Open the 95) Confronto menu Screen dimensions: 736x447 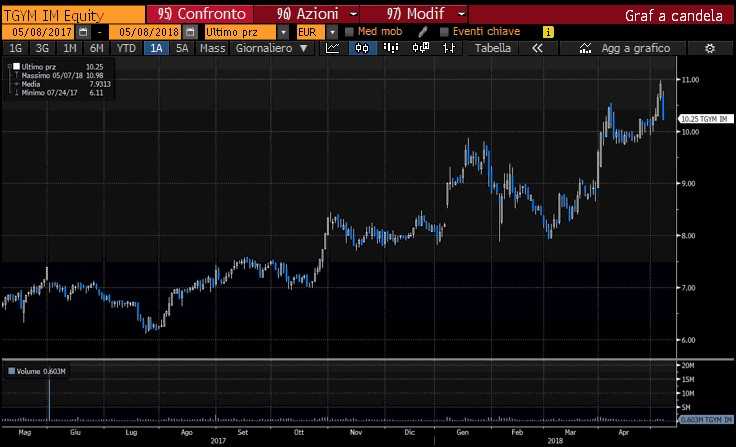tap(200, 14)
